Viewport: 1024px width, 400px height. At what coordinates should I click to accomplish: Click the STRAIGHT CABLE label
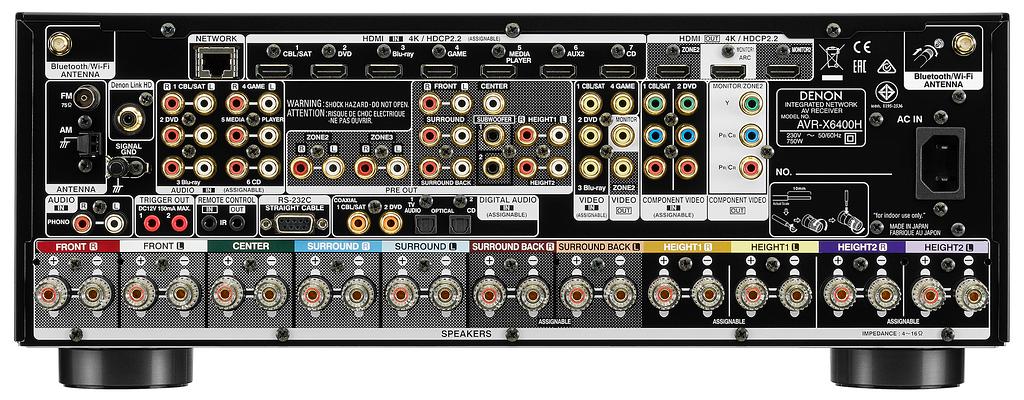tap(293, 208)
